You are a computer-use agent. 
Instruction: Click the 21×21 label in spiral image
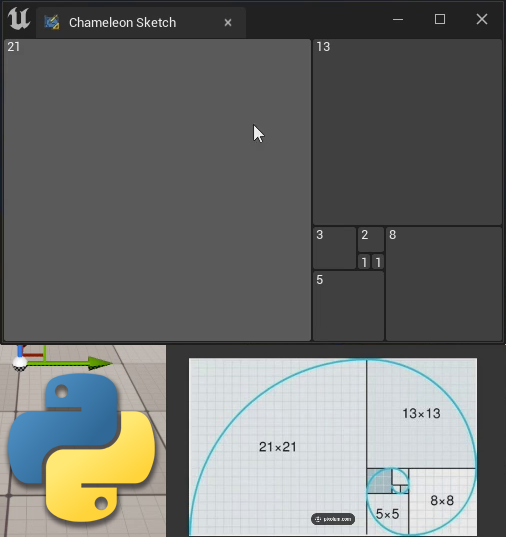(x=277, y=447)
